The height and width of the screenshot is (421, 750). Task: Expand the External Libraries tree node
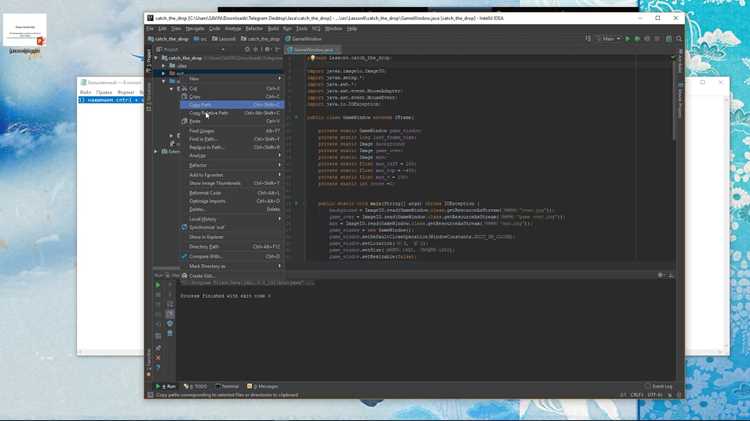pos(156,152)
